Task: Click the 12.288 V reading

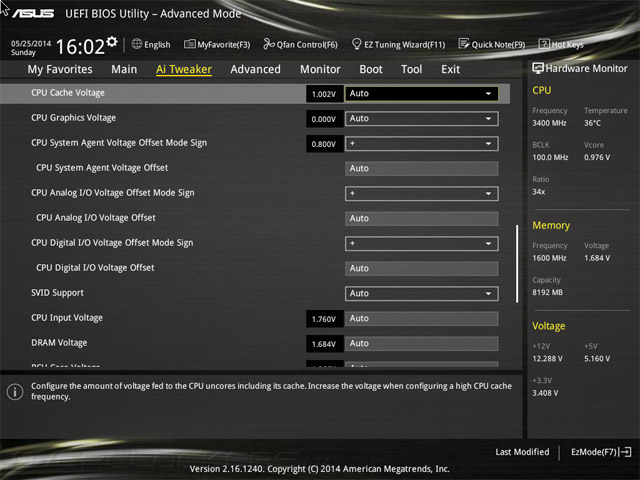Action: coord(547,358)
